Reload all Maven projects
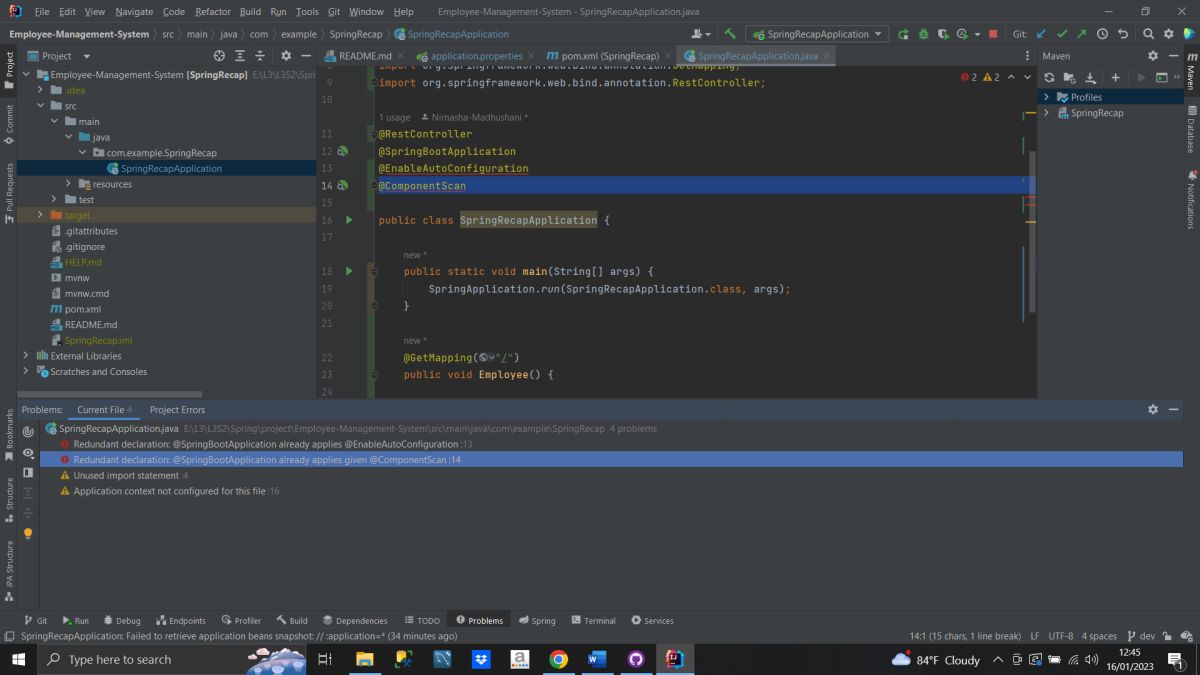The height and width of the screenshot is (675, 1200). 1049,77
